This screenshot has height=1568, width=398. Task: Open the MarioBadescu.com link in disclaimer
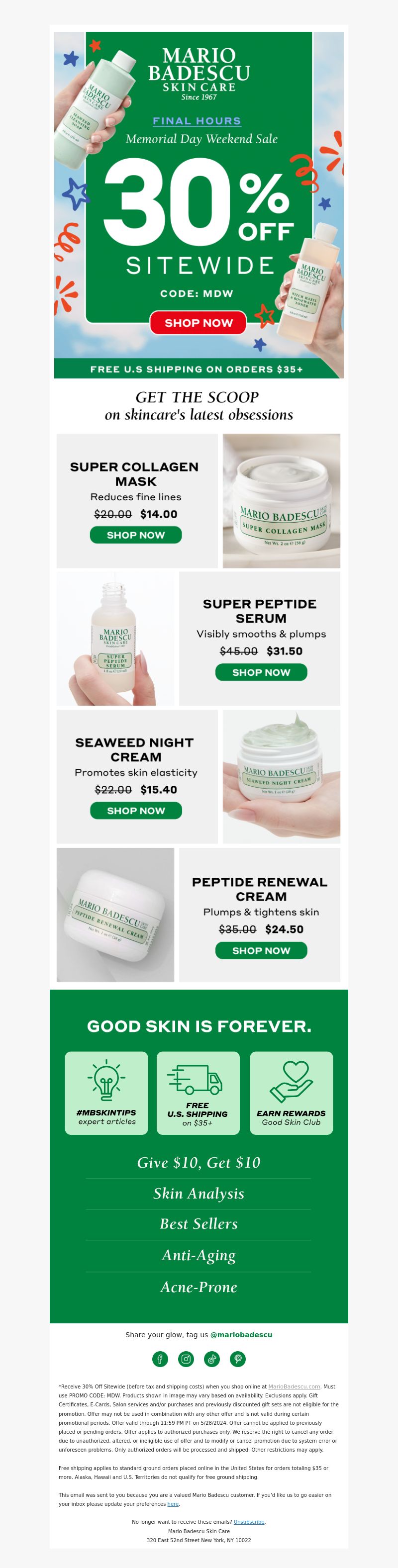coord(294,1386)
